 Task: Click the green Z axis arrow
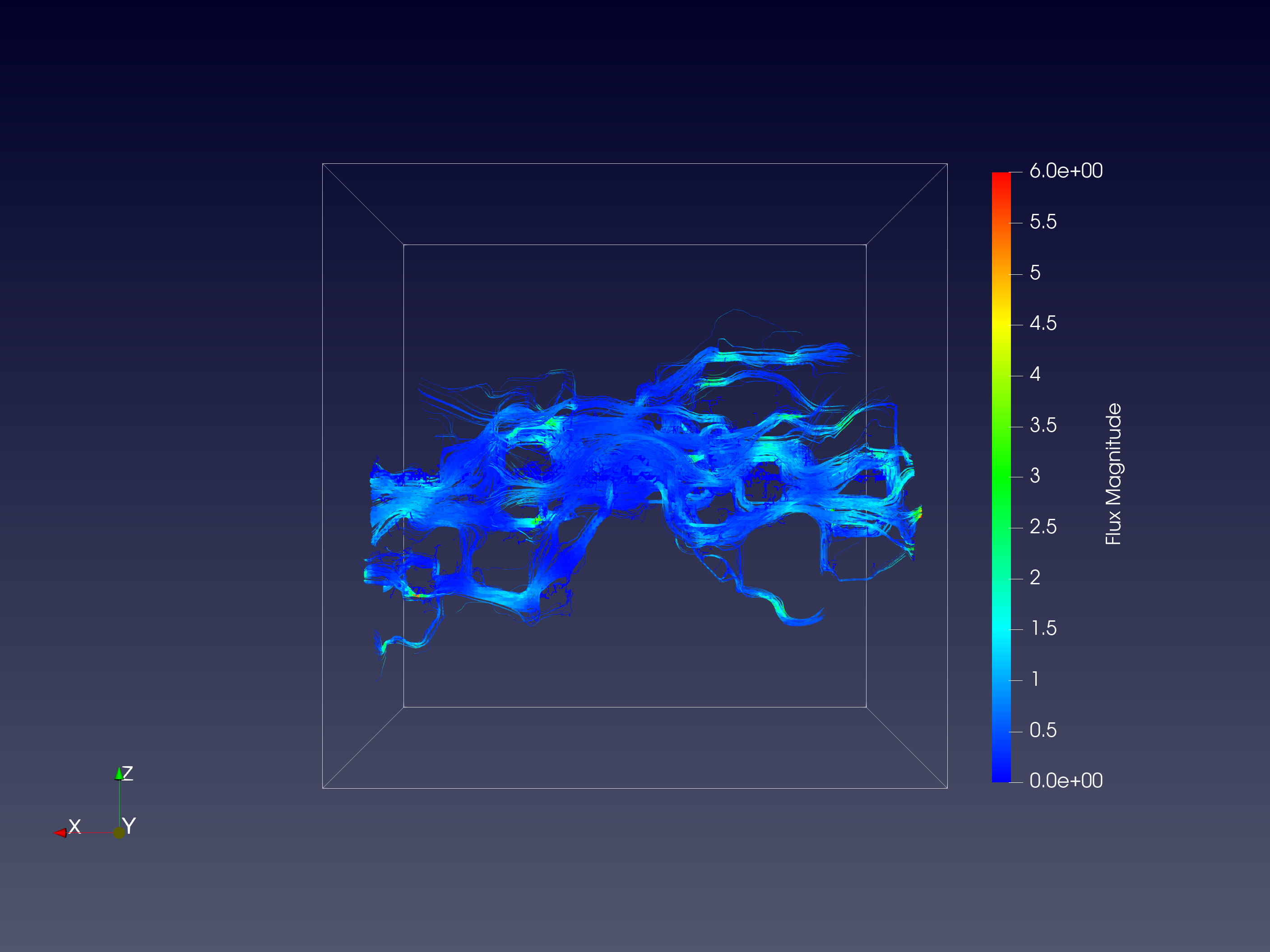[x=119, y=774]
